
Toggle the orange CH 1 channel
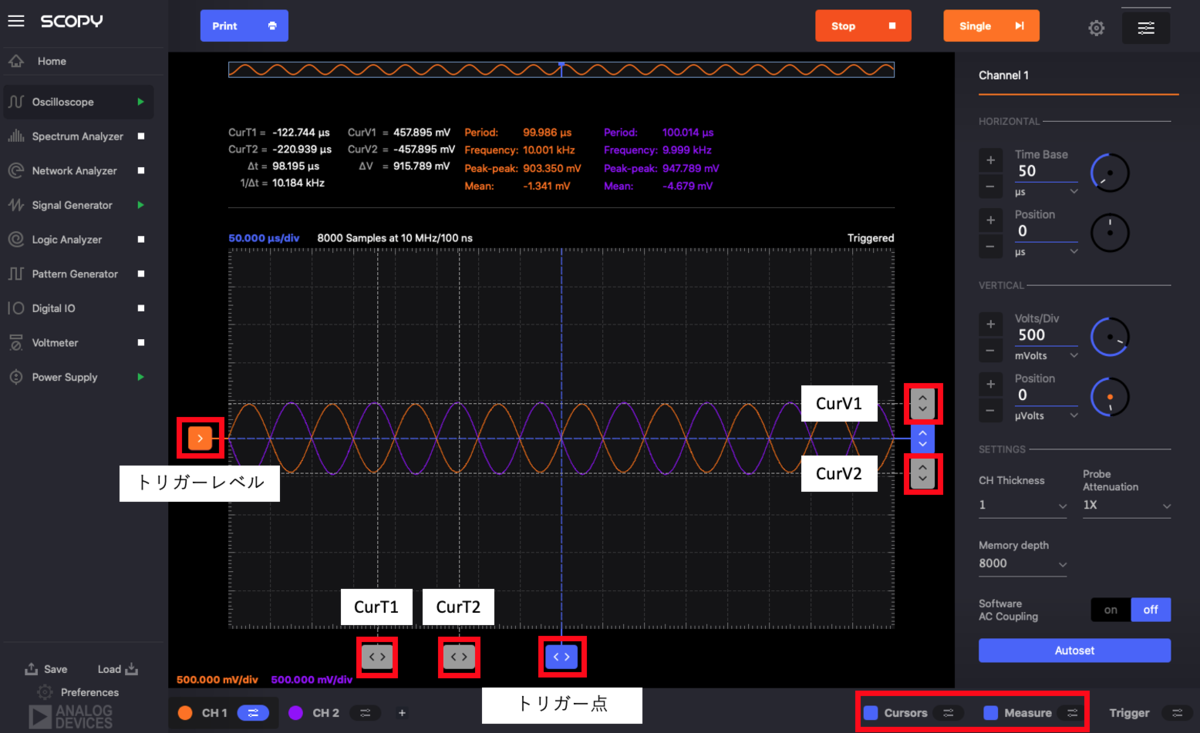point(185,713)
